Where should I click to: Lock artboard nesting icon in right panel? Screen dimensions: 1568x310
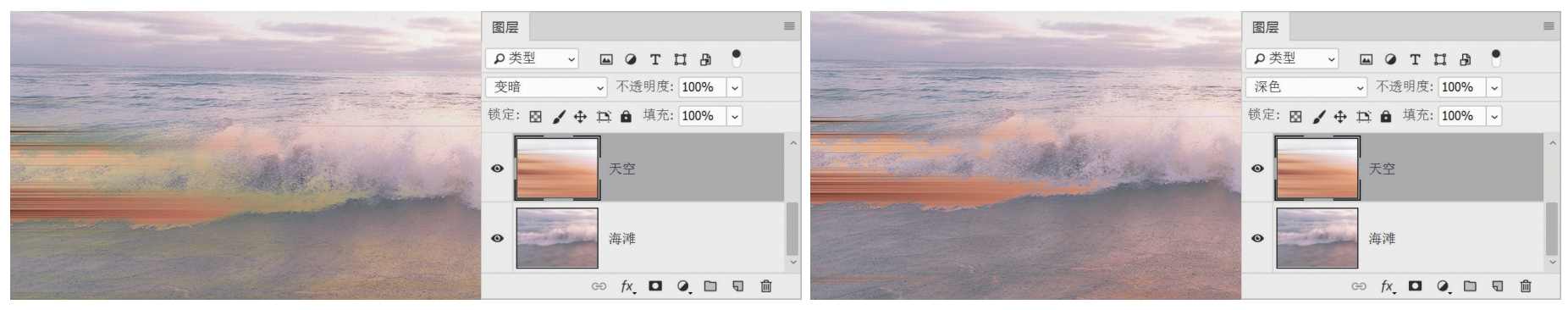click(1363, 116)
